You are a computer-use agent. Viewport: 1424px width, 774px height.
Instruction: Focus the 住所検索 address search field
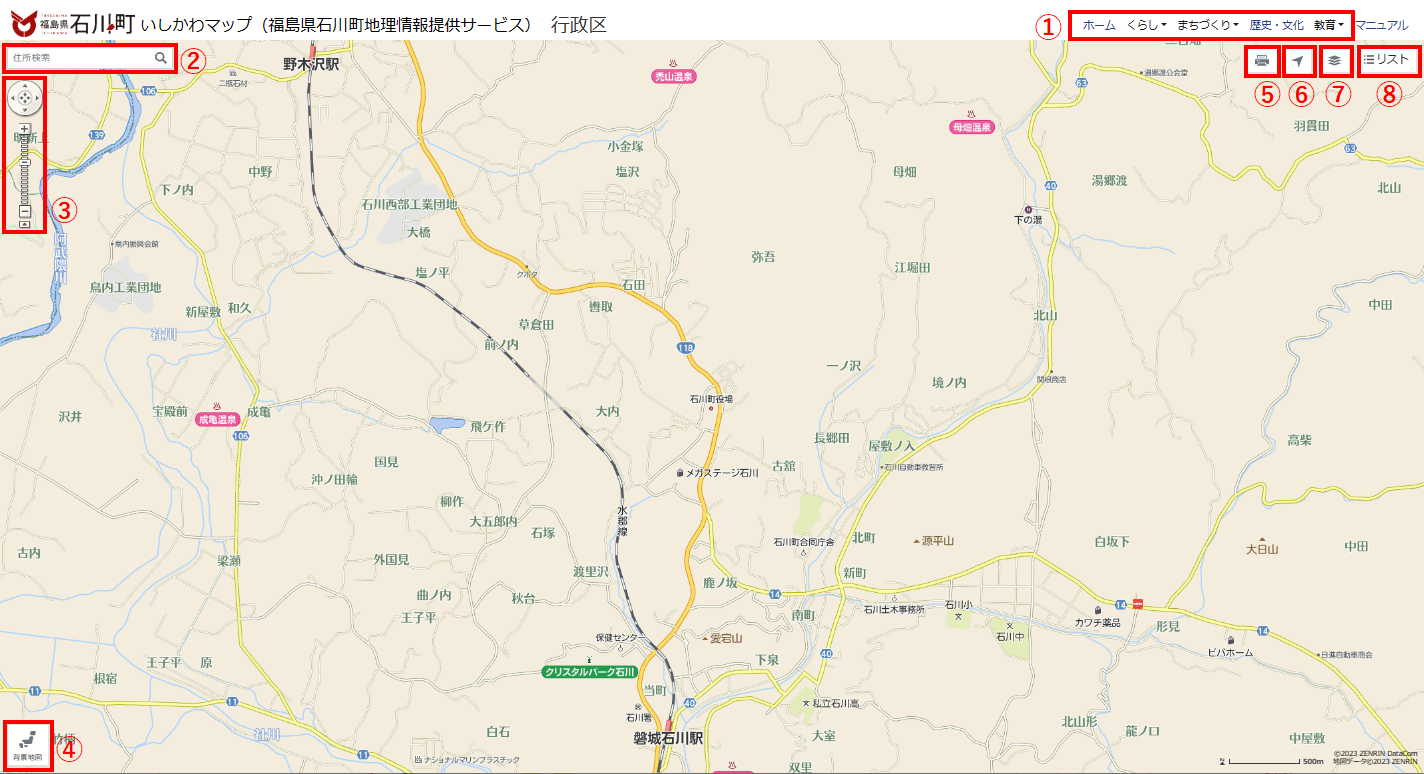pyautogui.click(x=82, y=58)
